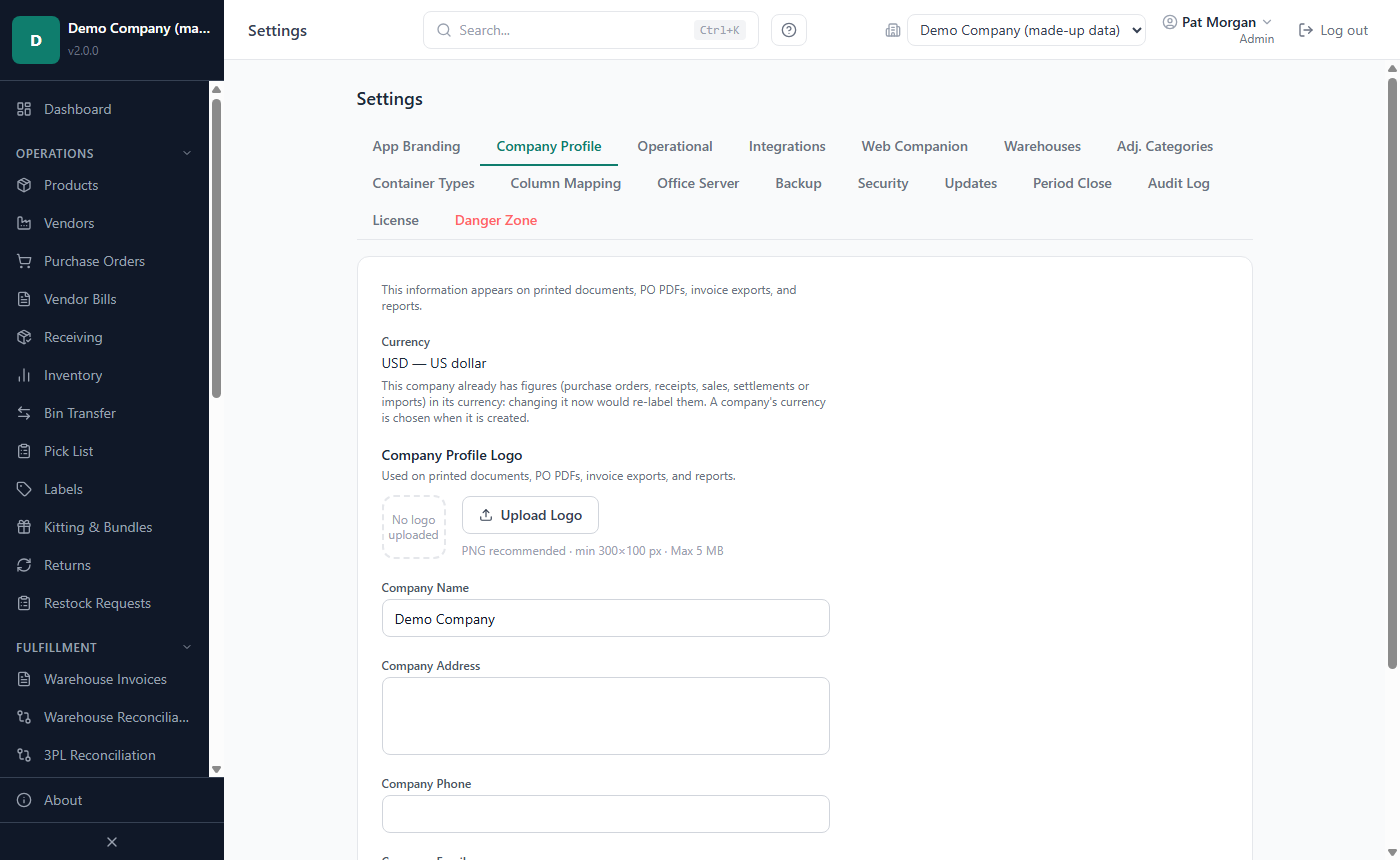Click the Kitting & Bundles gift icon
The image size is (1400, 860).
point(24,527)
